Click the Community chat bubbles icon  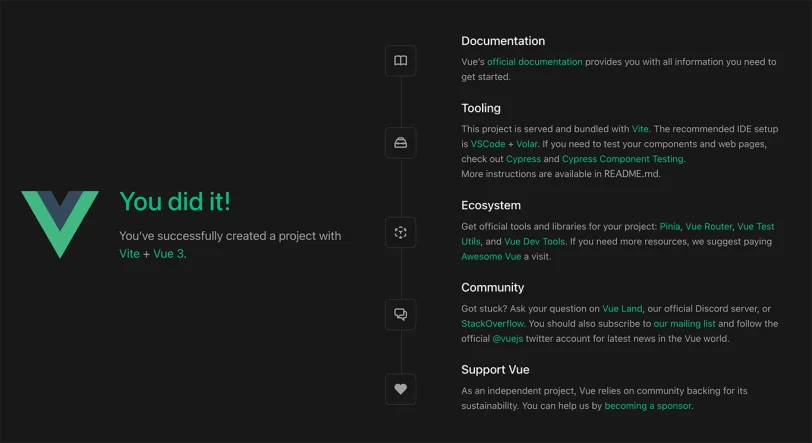pos(400,314)
